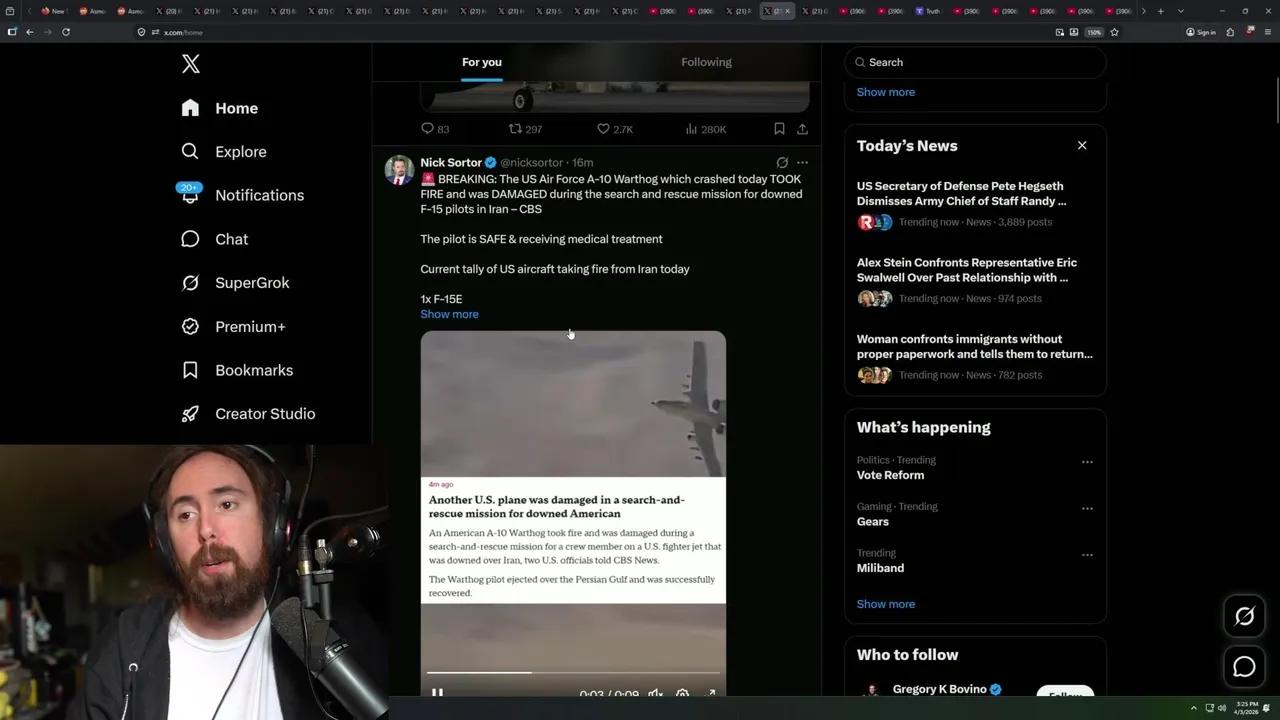The image size is (1280, 720).
Task: Switch to the Following tab
Action: [x=706, y=62]
